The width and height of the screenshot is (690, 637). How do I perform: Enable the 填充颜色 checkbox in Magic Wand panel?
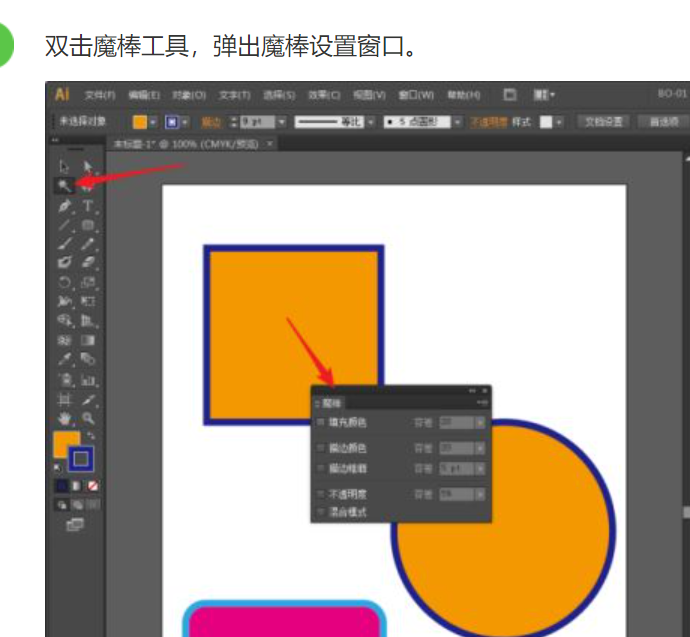(321, 422)
